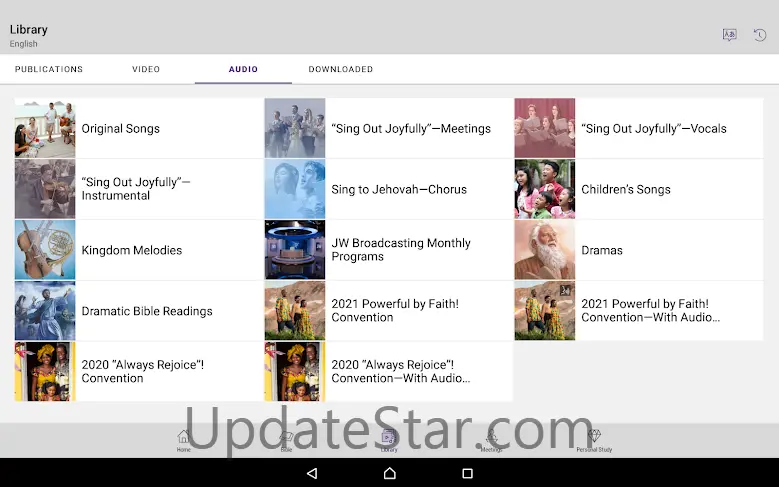The height and width of the screenshot is (487, 779).
Task: Select "Sing Out Joyfully"—Vocals title text
Action: (654, 129)
